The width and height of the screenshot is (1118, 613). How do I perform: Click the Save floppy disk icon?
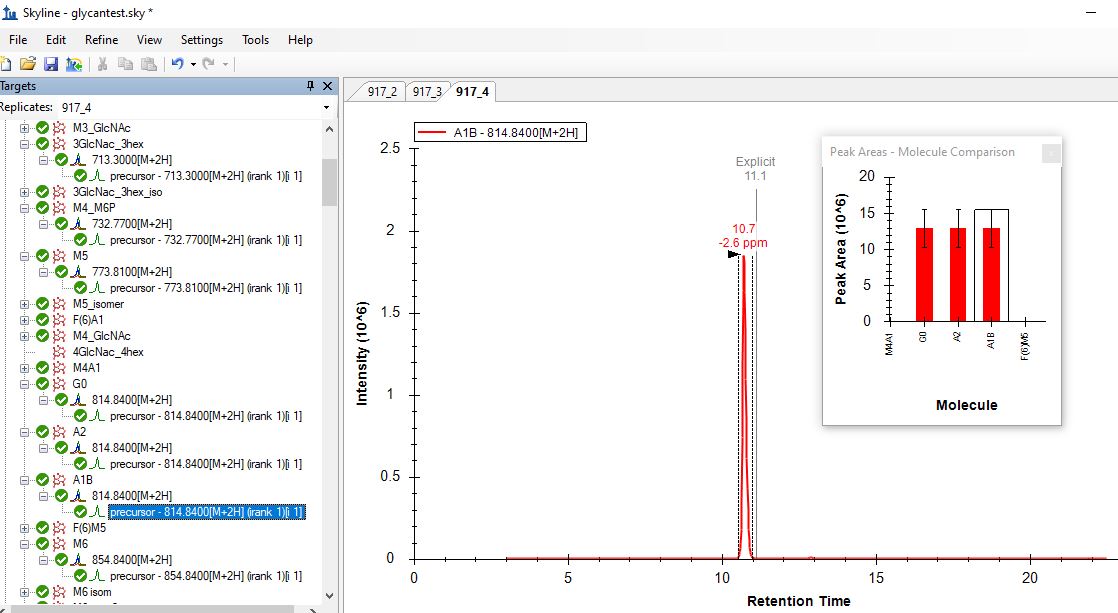pos(51,64)
